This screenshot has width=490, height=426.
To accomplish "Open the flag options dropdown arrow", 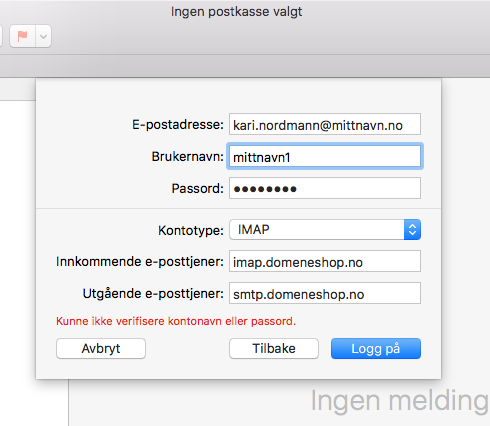I will [x=43, y=36].
